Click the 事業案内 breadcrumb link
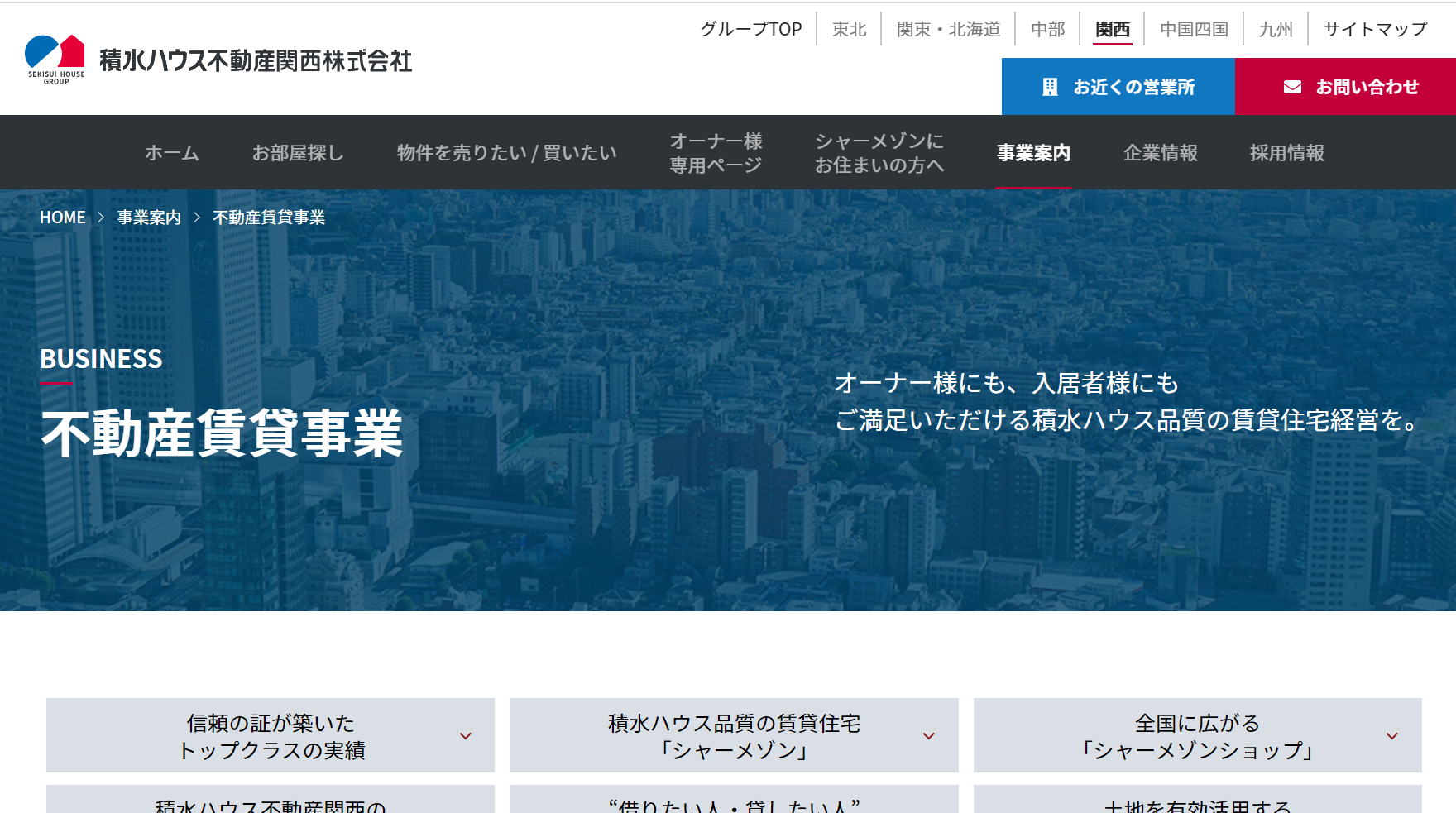The image size is (1456, 813). (149, 218)
